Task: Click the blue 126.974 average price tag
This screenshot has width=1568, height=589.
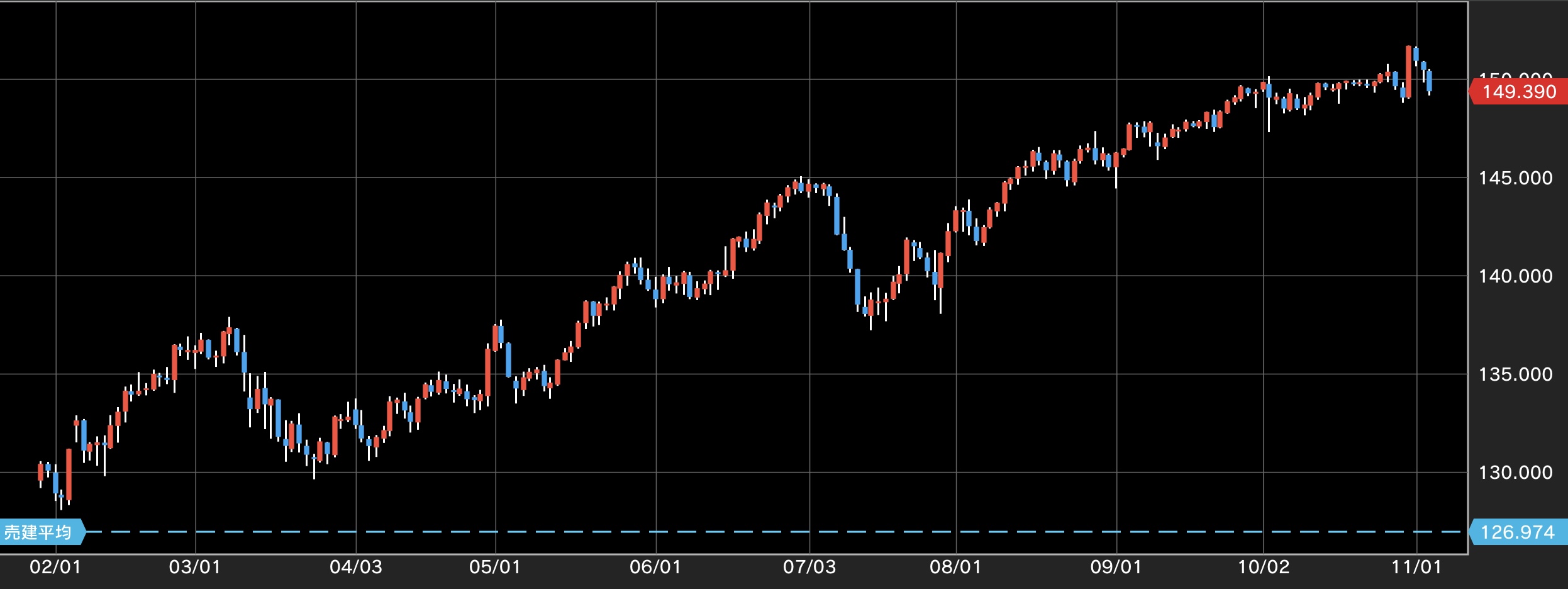Action: 1517,532
